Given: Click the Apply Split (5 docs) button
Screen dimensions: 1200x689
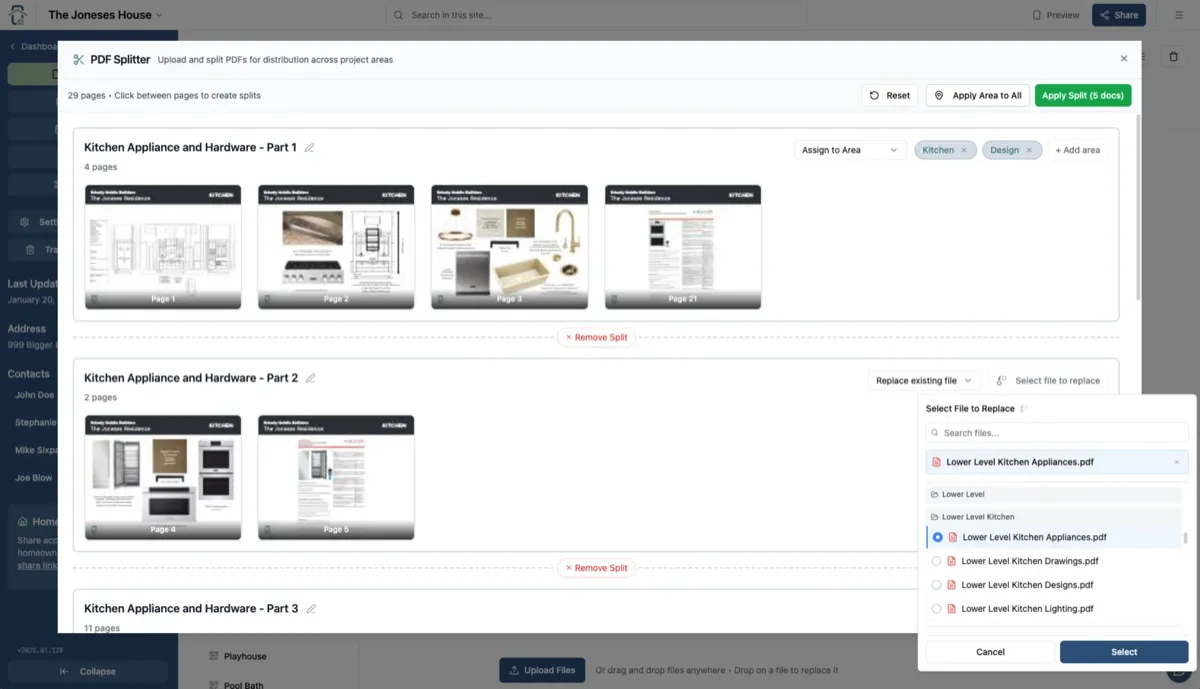Looking at the screenshot, I should click(1083, 95).
